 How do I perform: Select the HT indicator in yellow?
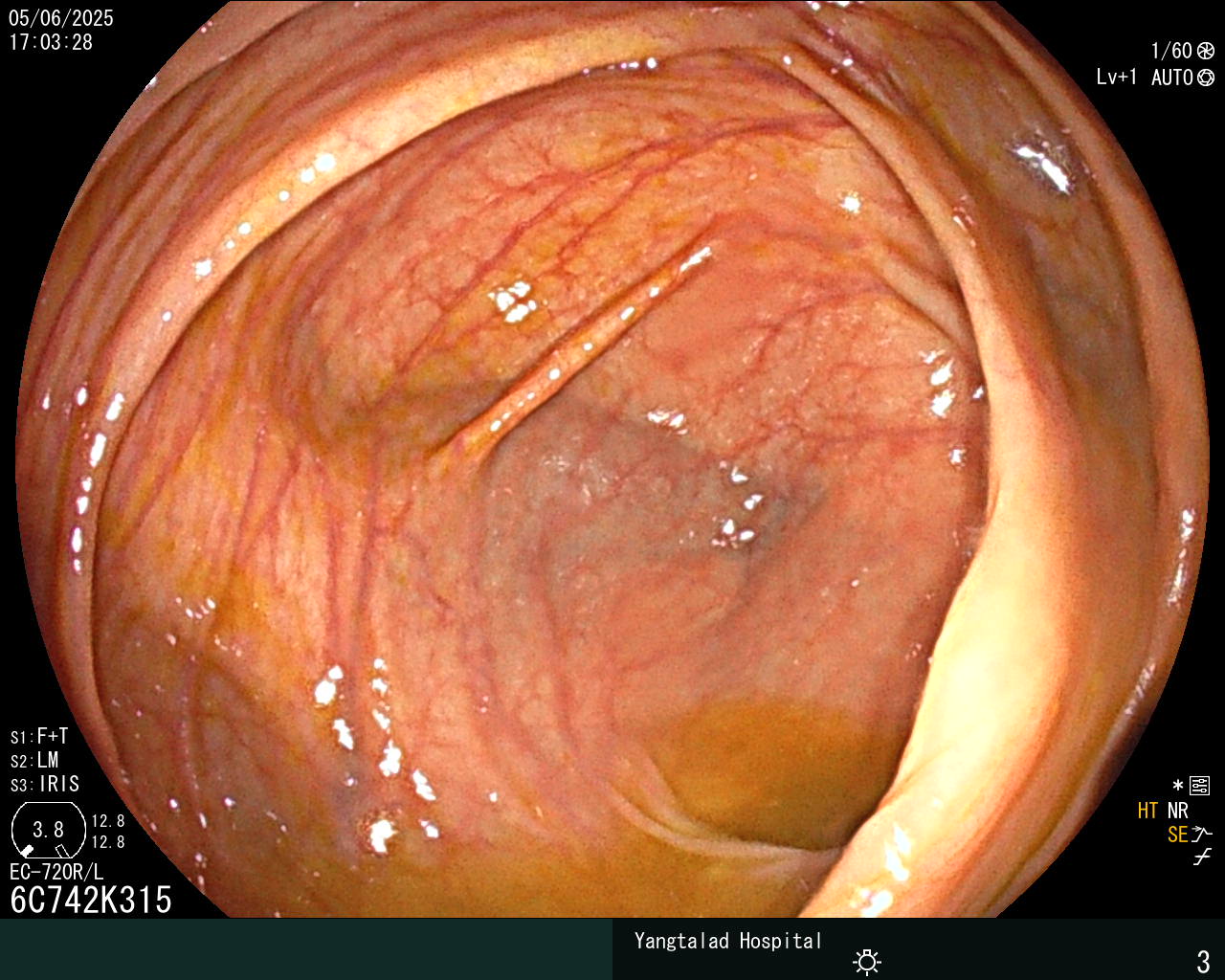(1147, 811)
